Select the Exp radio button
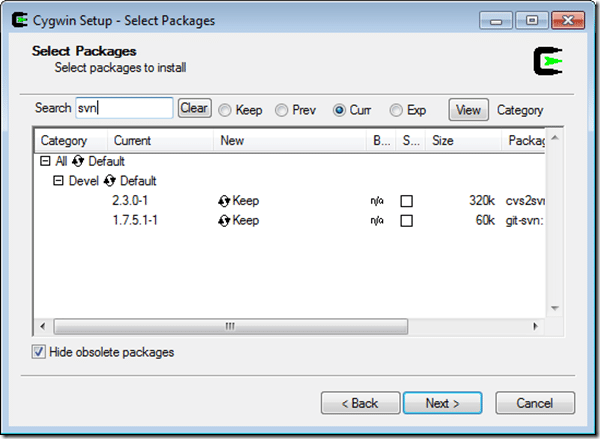 396,110
